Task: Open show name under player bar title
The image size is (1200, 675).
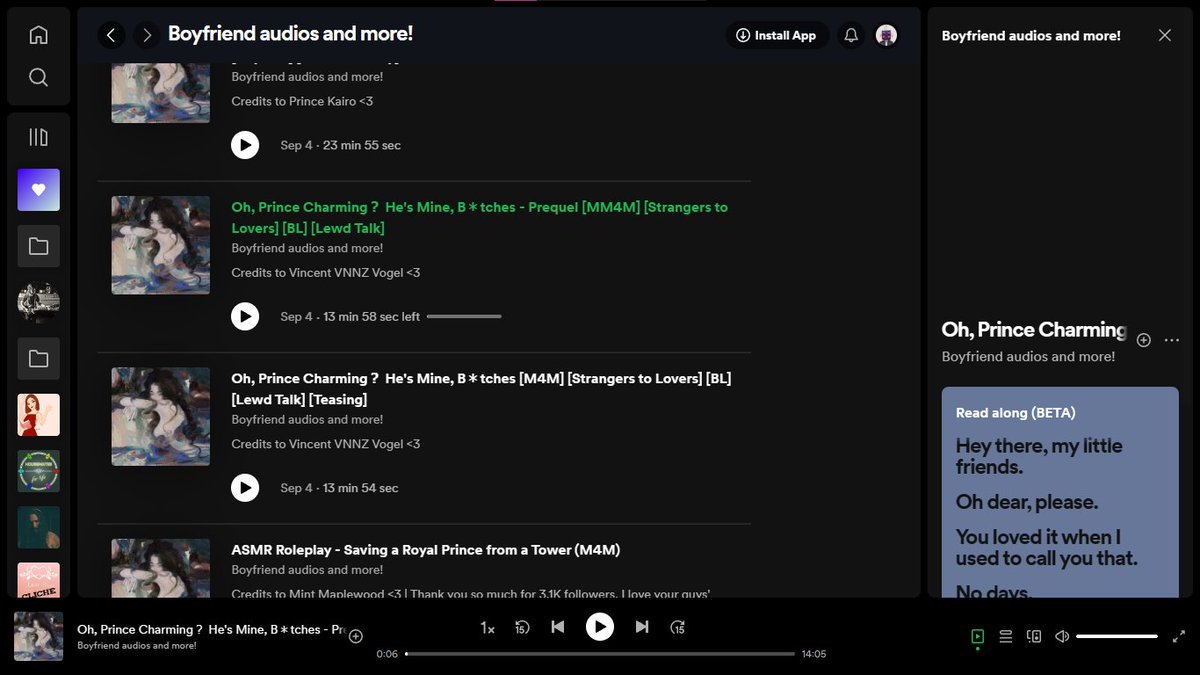Action: [x=137, y=645]
